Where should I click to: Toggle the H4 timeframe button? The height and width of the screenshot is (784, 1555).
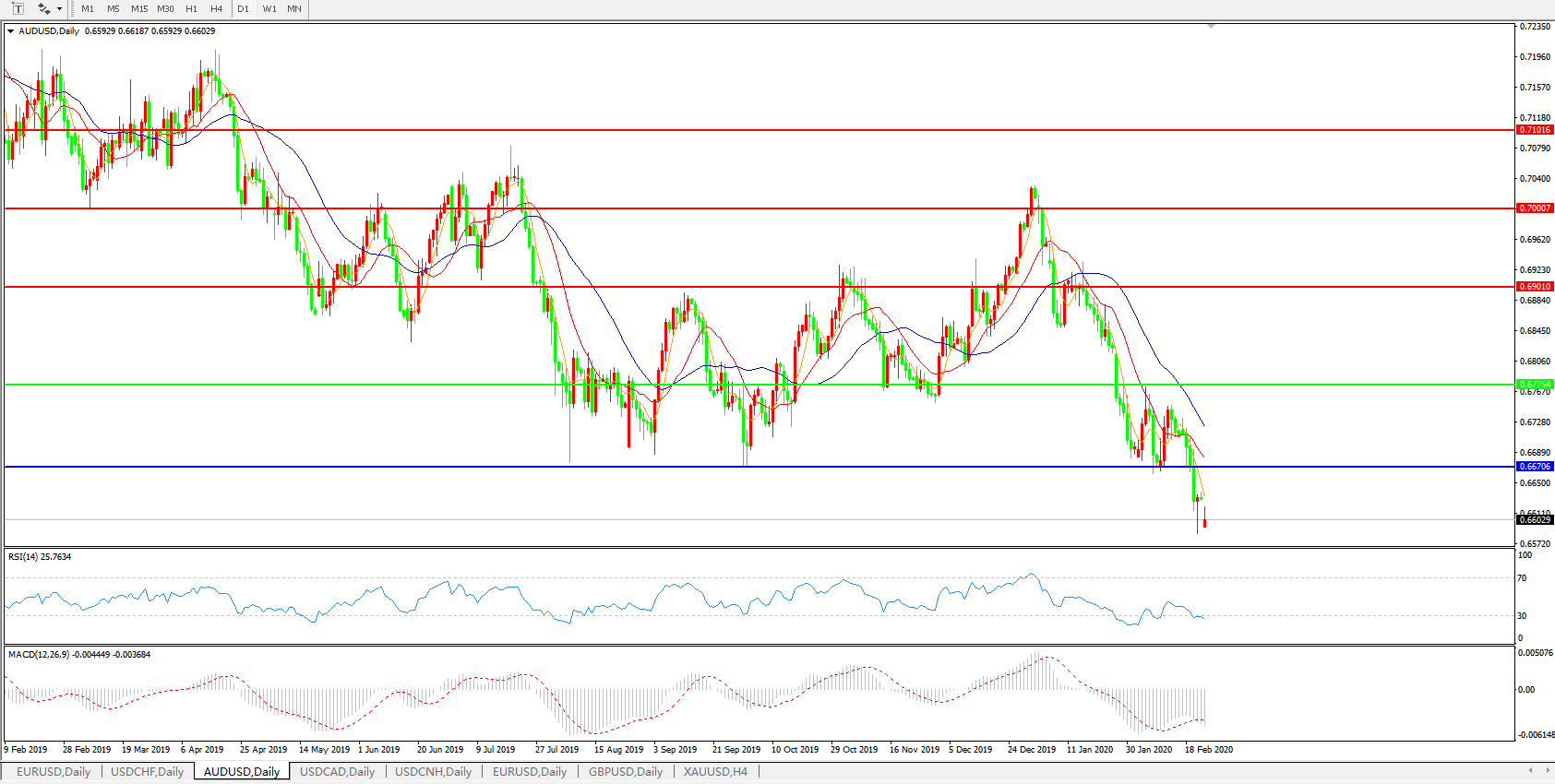(216, 8)
